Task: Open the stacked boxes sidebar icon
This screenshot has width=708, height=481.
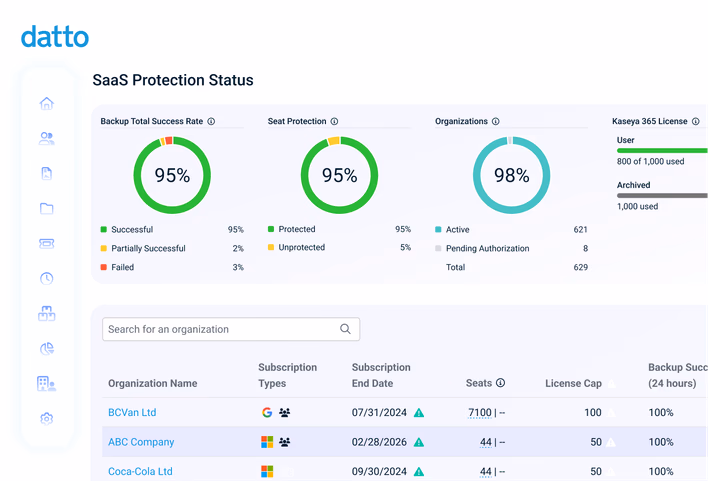Action: point(47,313)
